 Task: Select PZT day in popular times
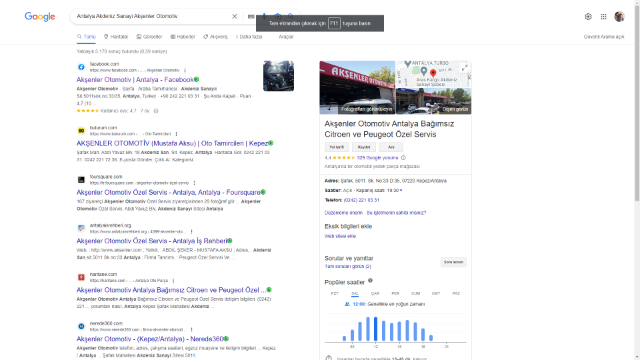coord(335,293)
